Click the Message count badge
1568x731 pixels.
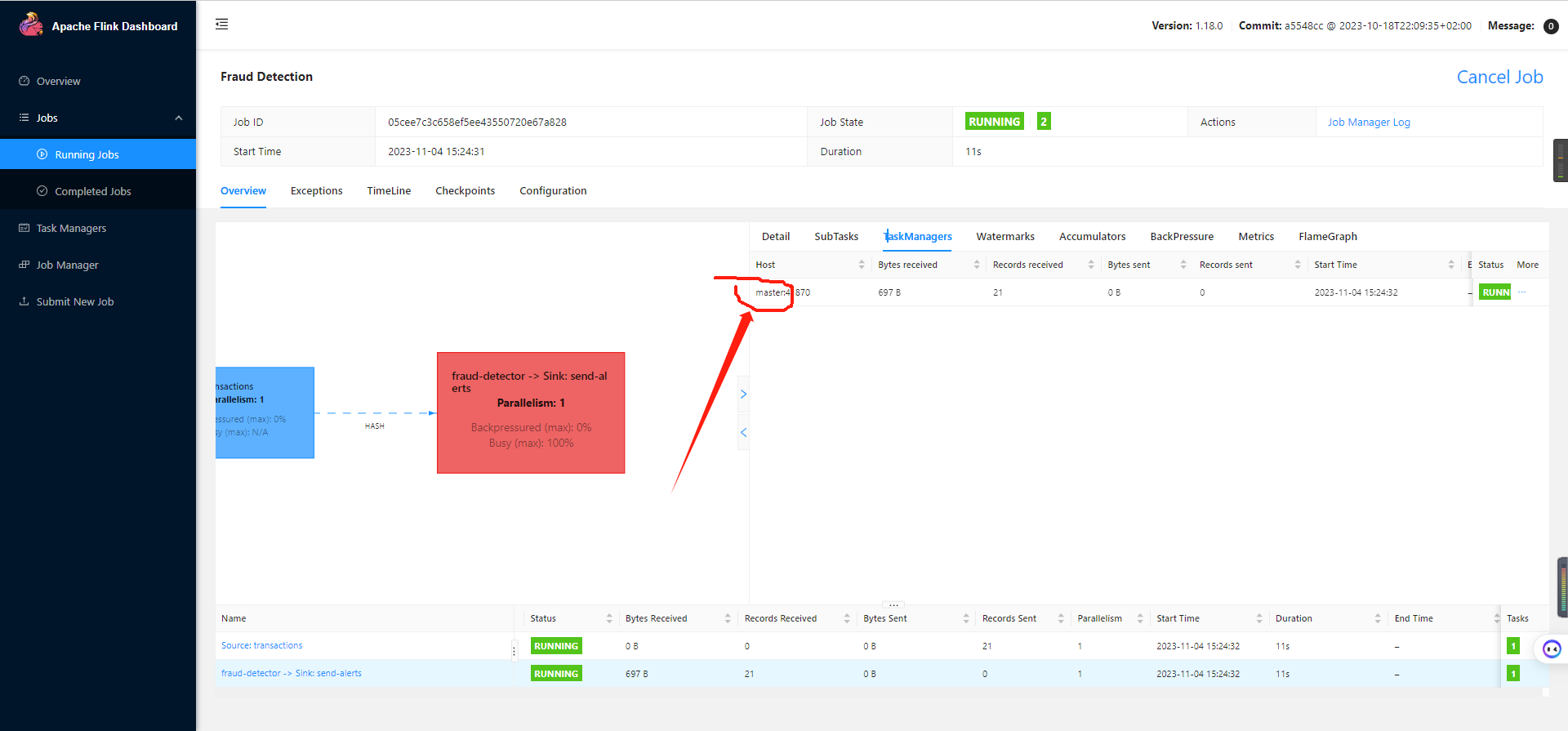[x=1551, y=26]
